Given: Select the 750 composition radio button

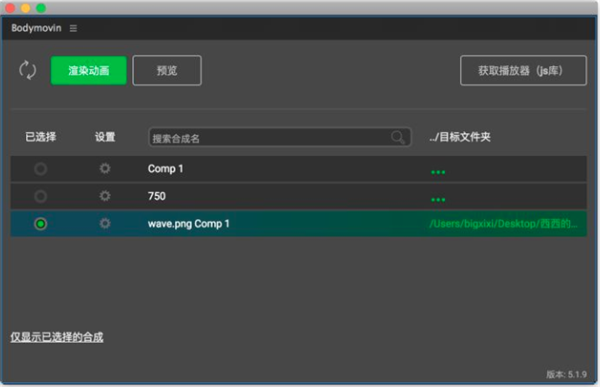Looking at the screenshot, I should (x=41, y=196).
